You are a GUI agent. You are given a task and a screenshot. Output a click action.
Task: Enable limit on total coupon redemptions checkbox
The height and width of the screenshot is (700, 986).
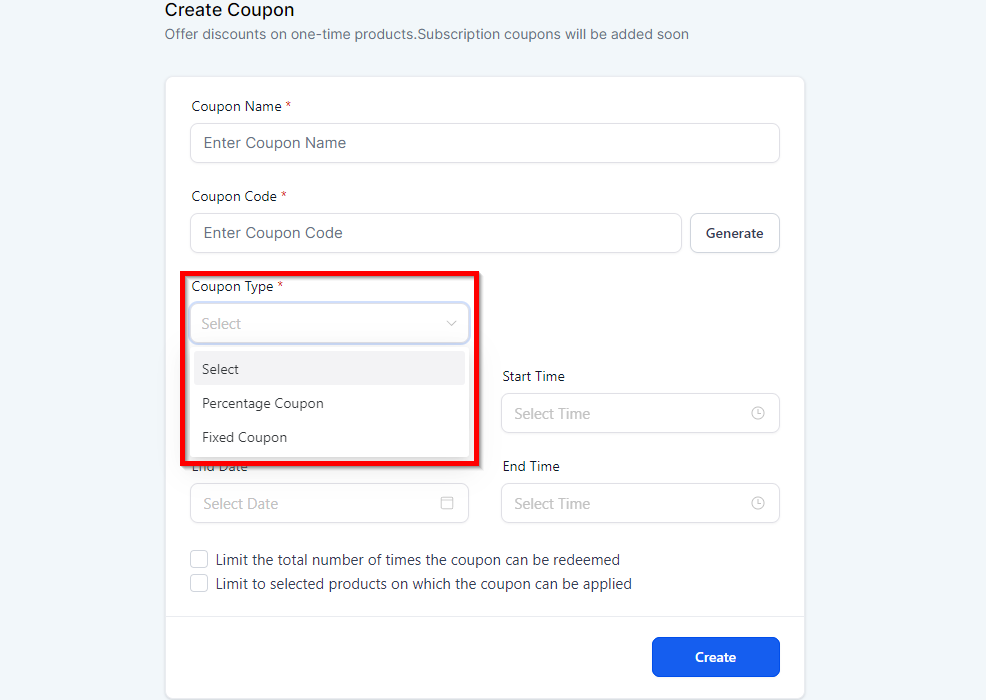coord(199,560)
